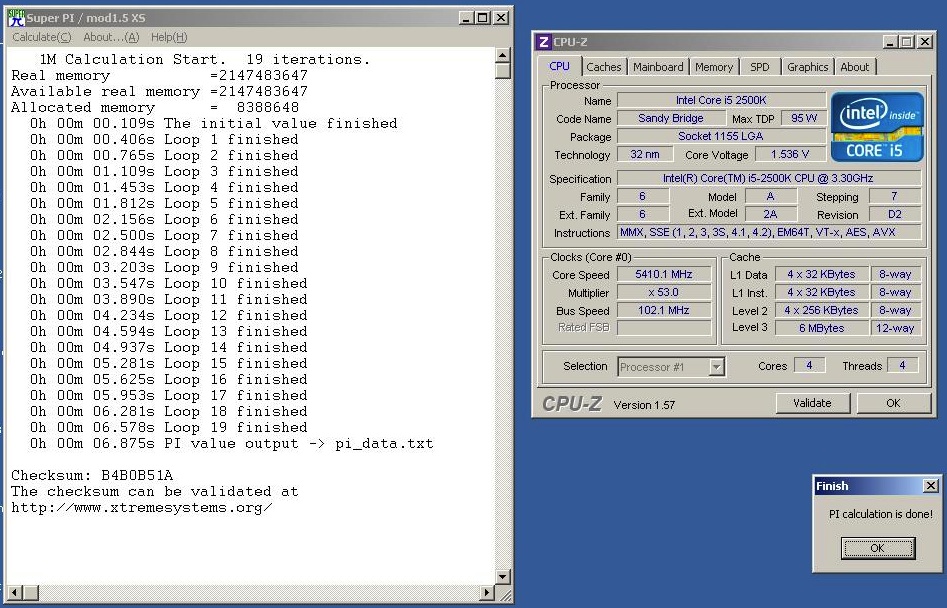
Task: Click the Validate button in CPU-Z
Action: point(812,403)
